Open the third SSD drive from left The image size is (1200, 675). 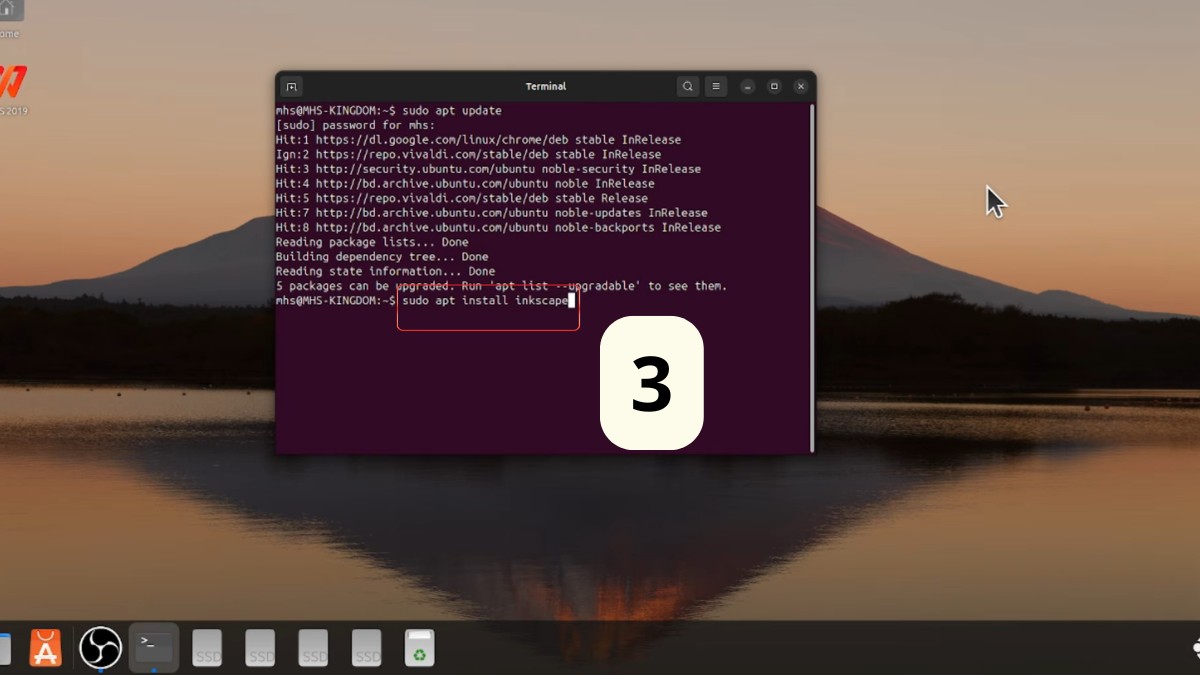coord(314,647)
